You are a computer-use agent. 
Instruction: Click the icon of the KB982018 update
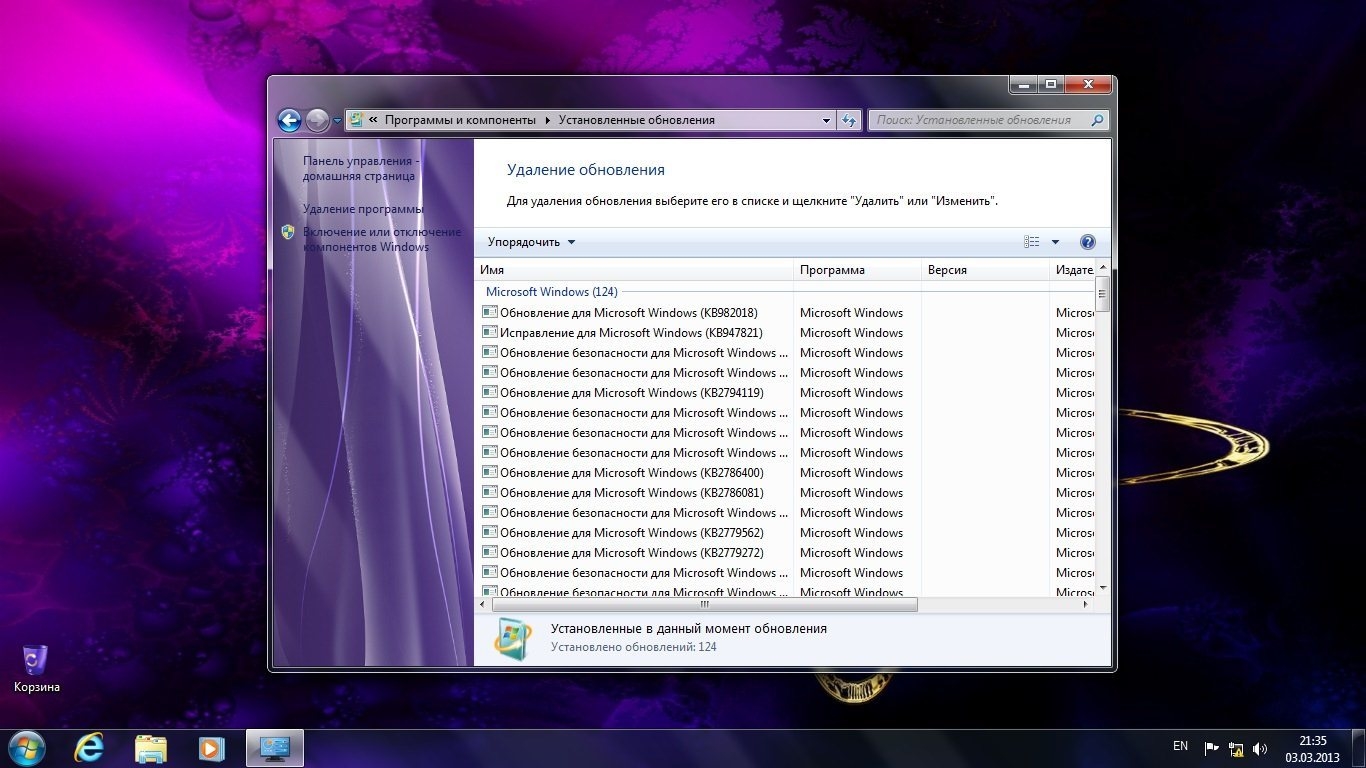489,312
